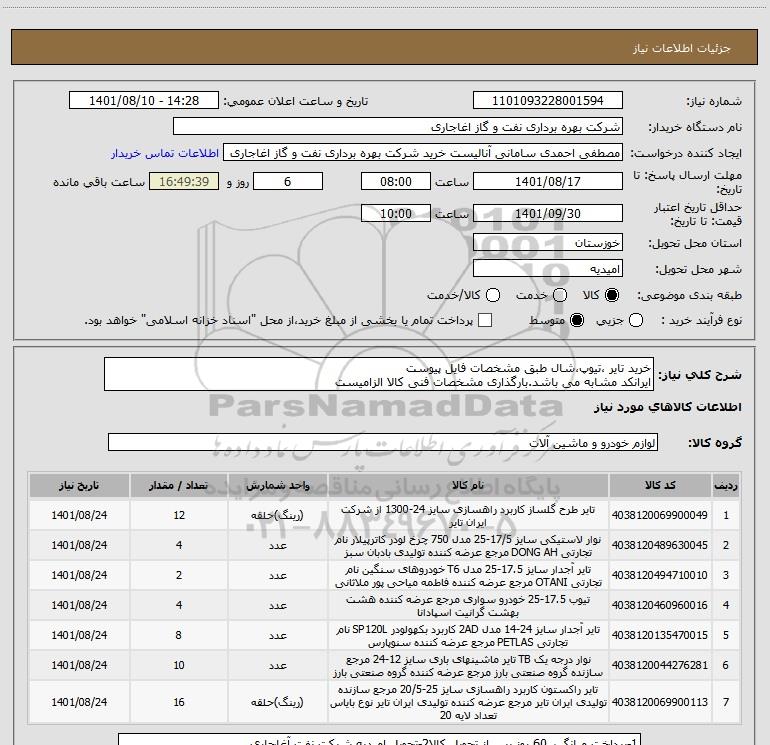This screenshot has height=745, width=770.
Task: Click the delivery province field خوزستان
Action: [x=548, y=243]
